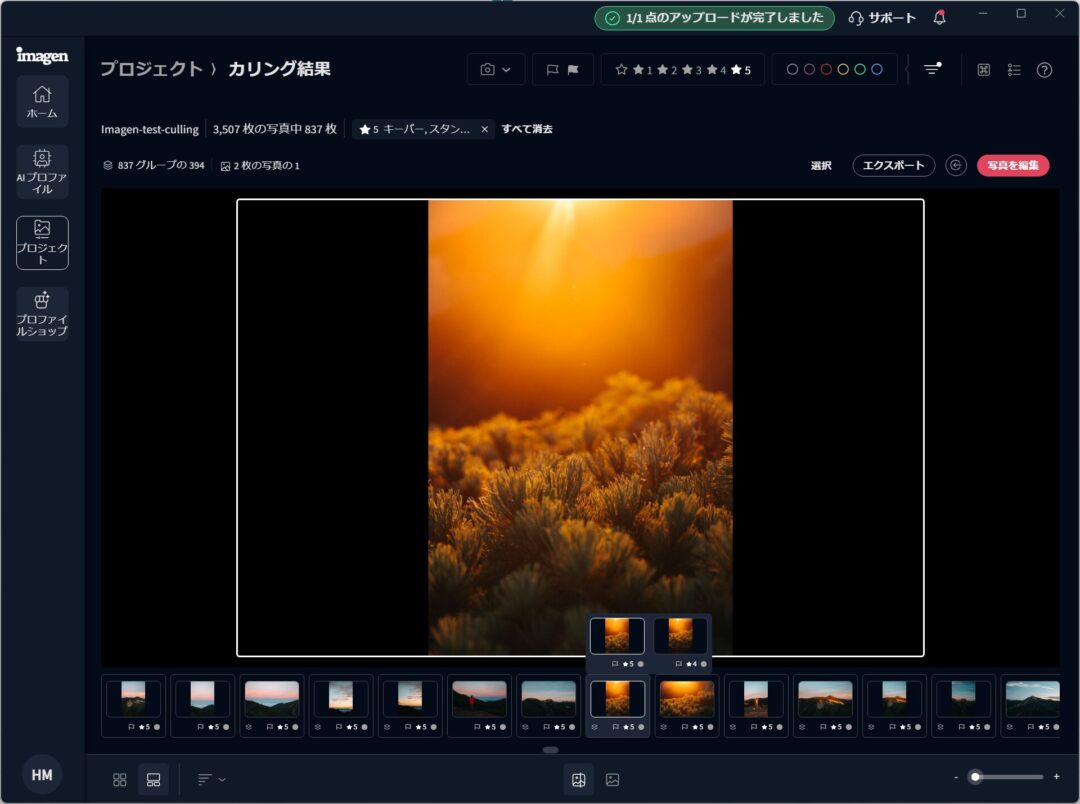
Task: Expand user menu for HM avatar
Action: (42, 775)
